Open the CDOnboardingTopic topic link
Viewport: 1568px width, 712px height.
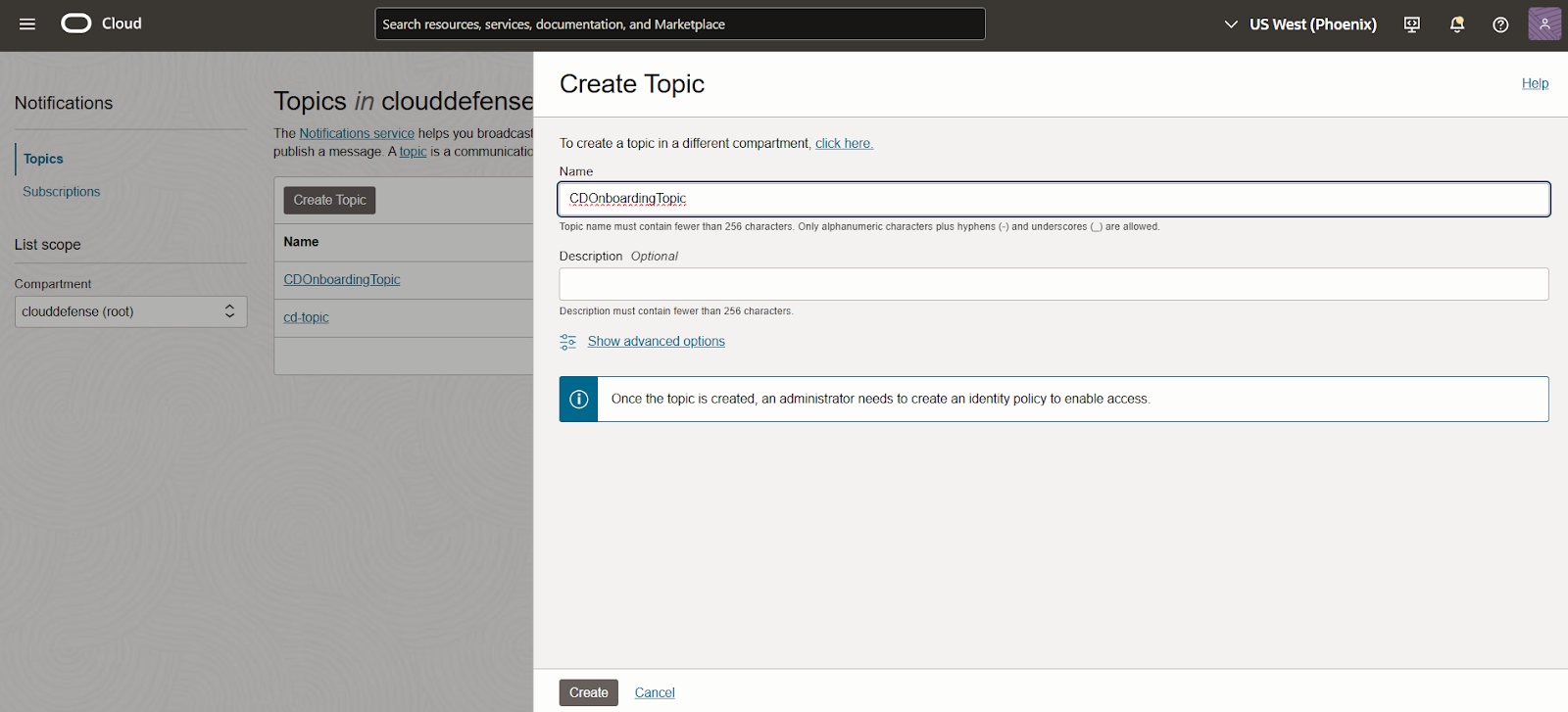(x=342, y=280)
